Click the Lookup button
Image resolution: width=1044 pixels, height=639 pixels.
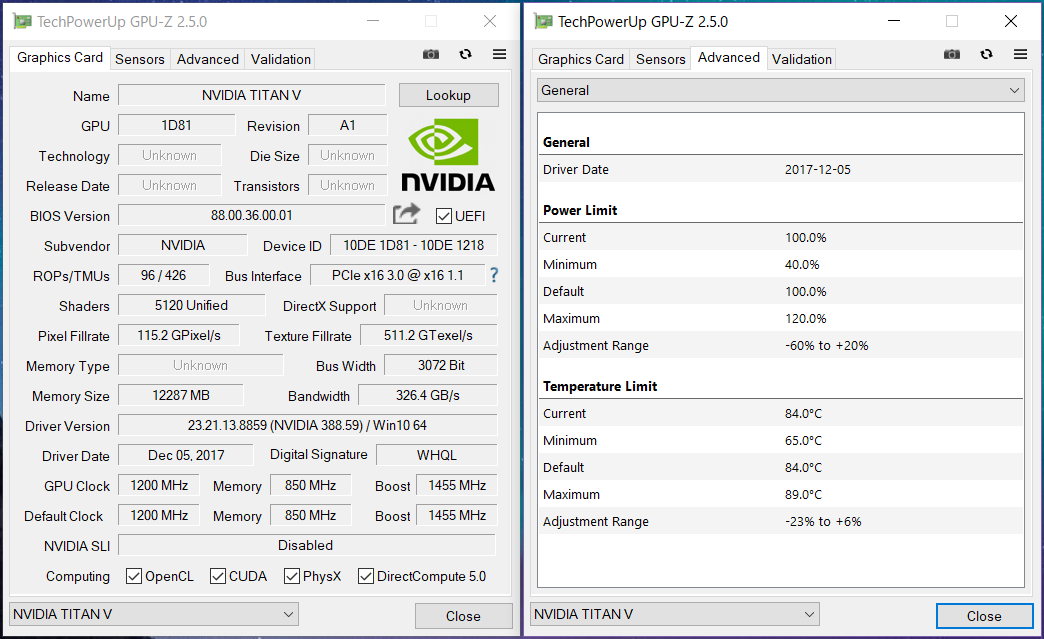[x=449, y=95]
